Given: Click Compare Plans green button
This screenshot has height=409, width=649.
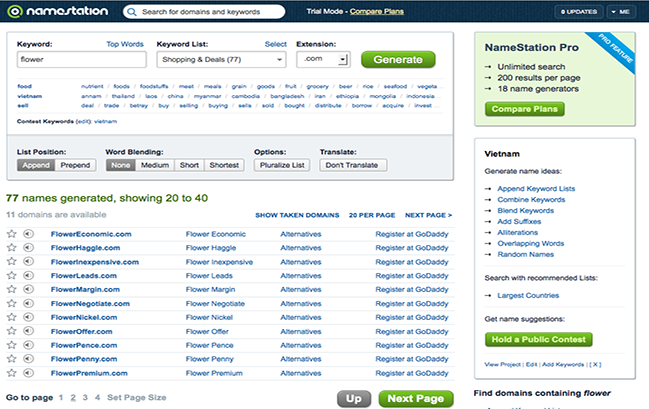Looking at the screenshot, I should tap(524, 109).
